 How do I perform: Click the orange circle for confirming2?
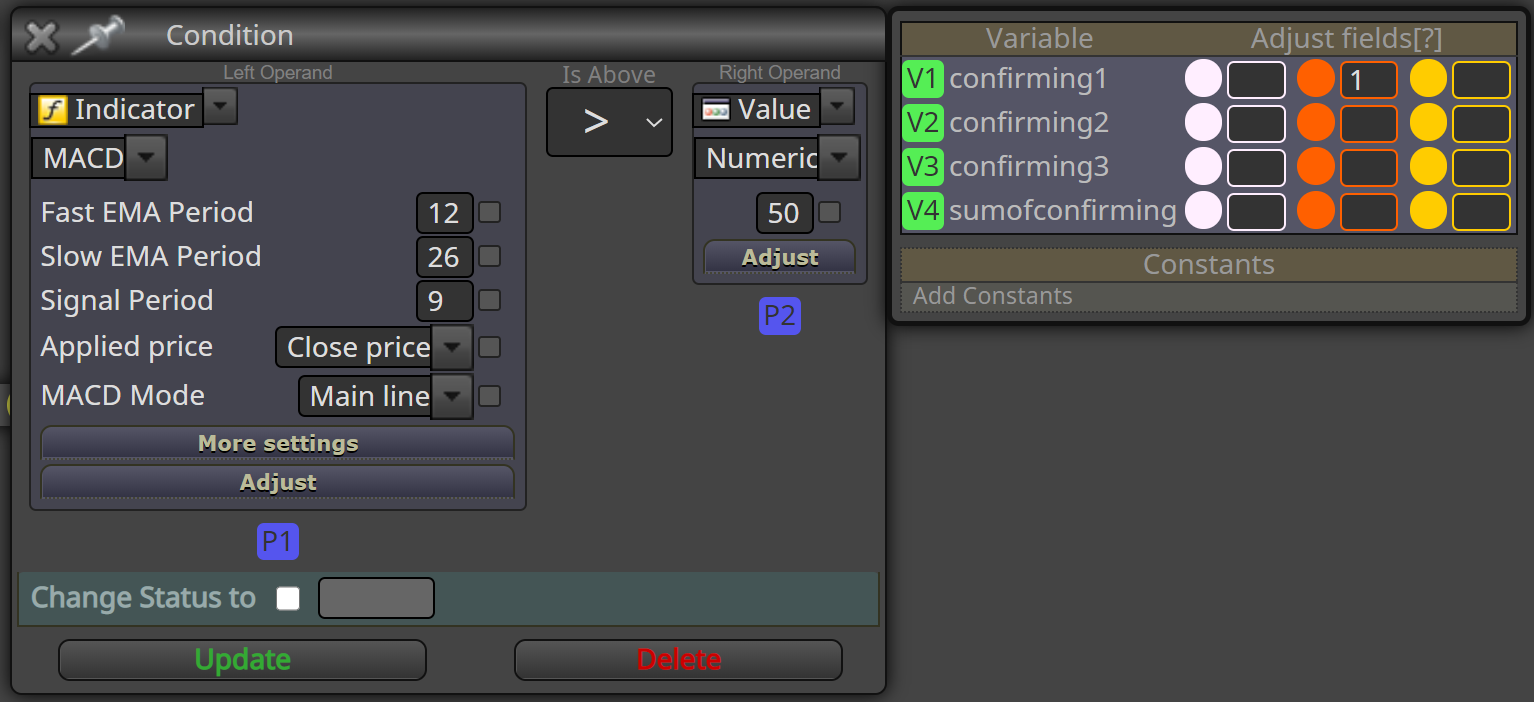point(1316,123)
